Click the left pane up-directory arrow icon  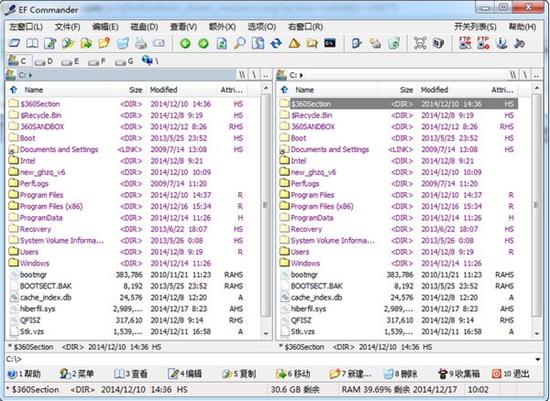(x=13, y=90)
